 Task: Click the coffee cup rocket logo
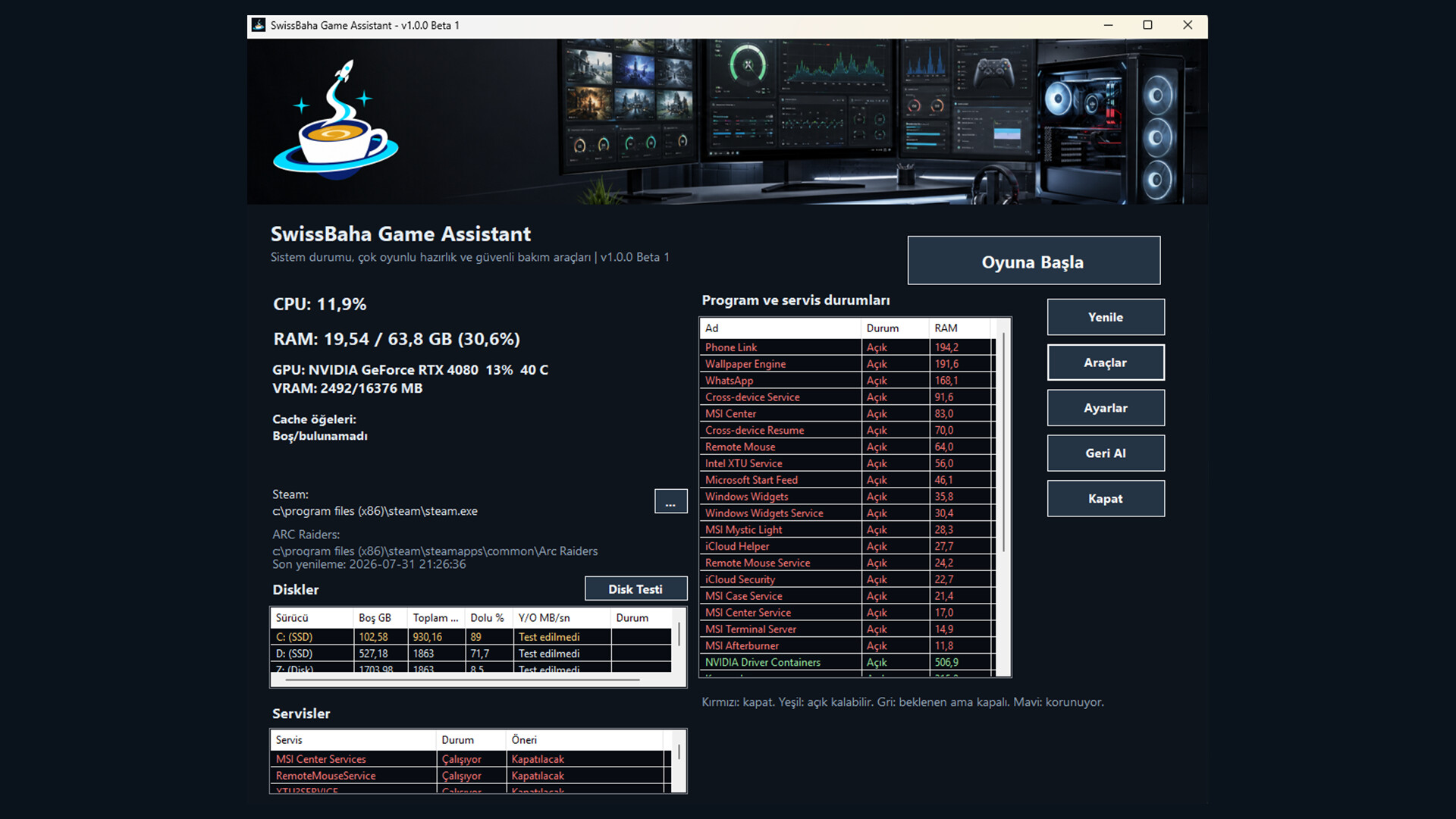pos(336,120)
